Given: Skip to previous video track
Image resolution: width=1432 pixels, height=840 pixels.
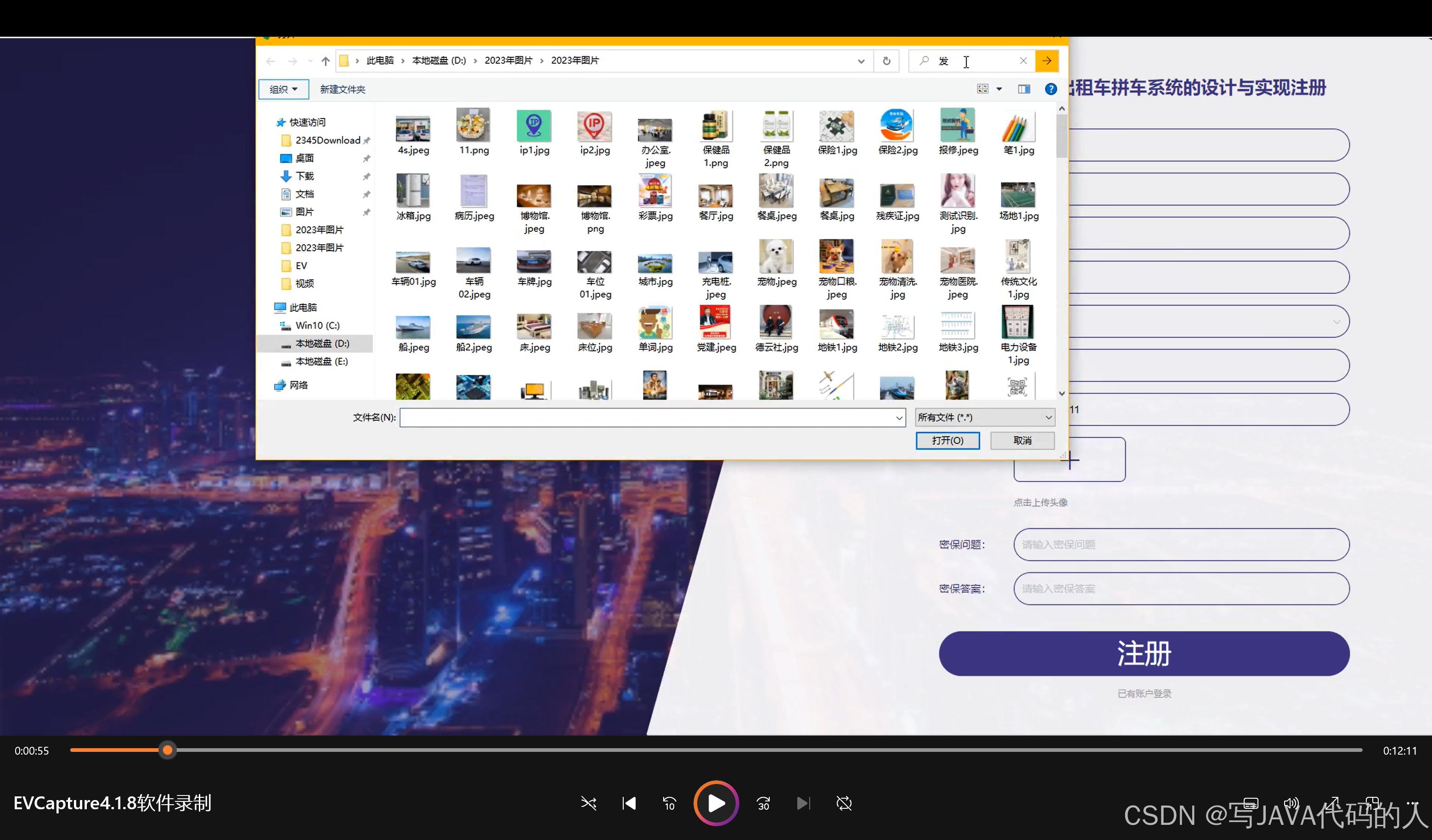Looking at the screenshot, I should pyautogui.click(x=628, y=803).
